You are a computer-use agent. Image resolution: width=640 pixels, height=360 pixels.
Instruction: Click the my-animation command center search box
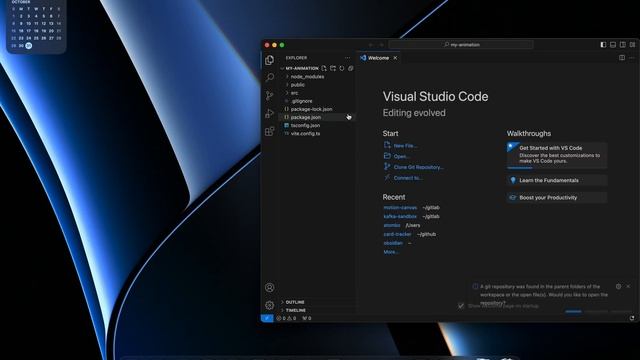(x=461, y=44)
